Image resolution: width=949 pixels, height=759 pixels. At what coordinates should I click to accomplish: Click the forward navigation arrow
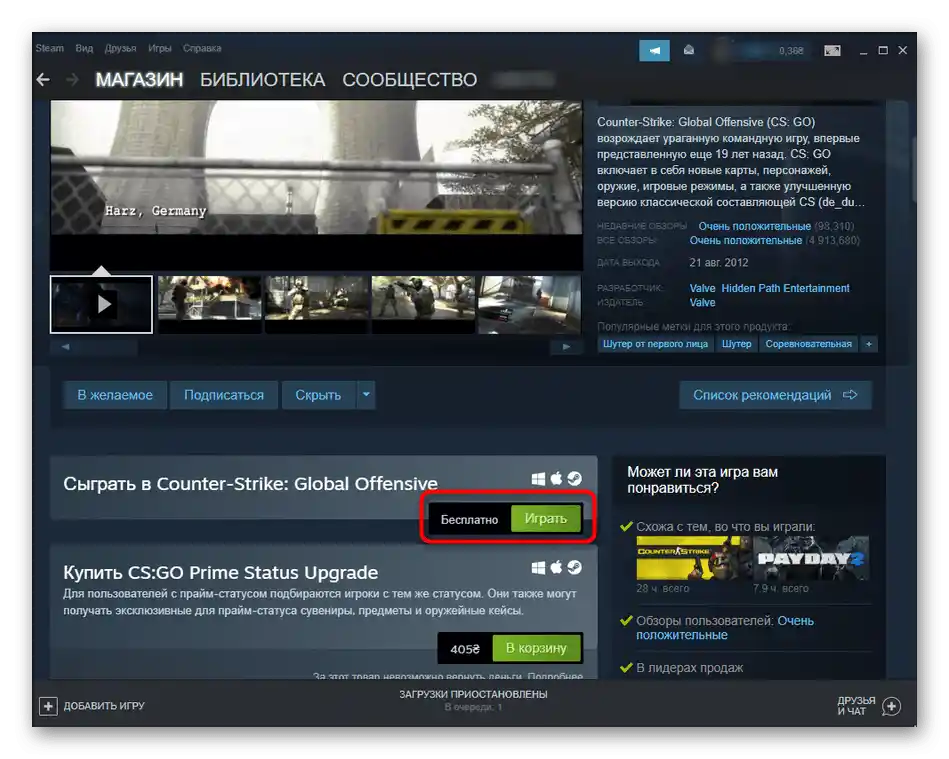pos(72,79)
